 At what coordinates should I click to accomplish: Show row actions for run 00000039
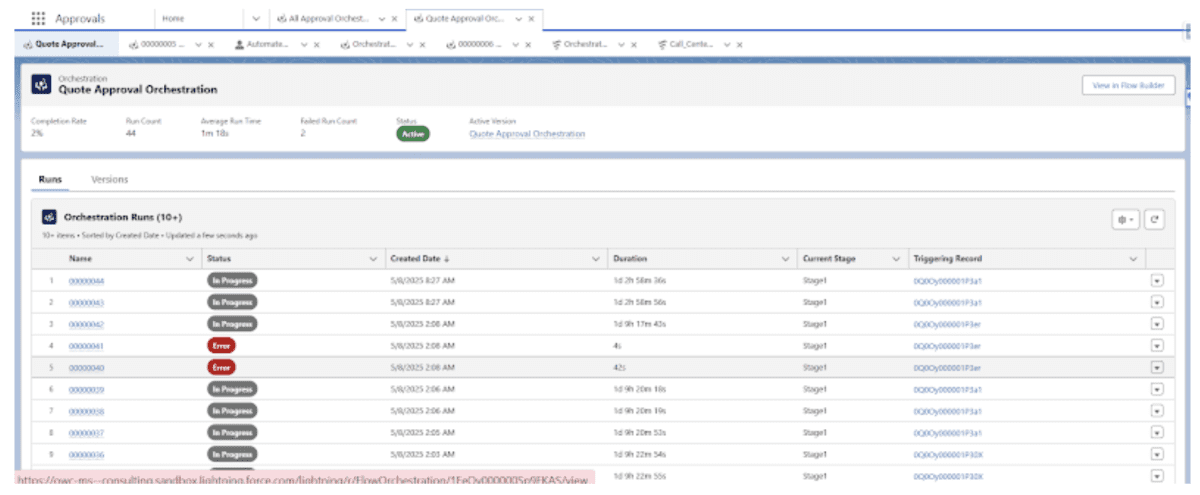[x=1157, y=389]
